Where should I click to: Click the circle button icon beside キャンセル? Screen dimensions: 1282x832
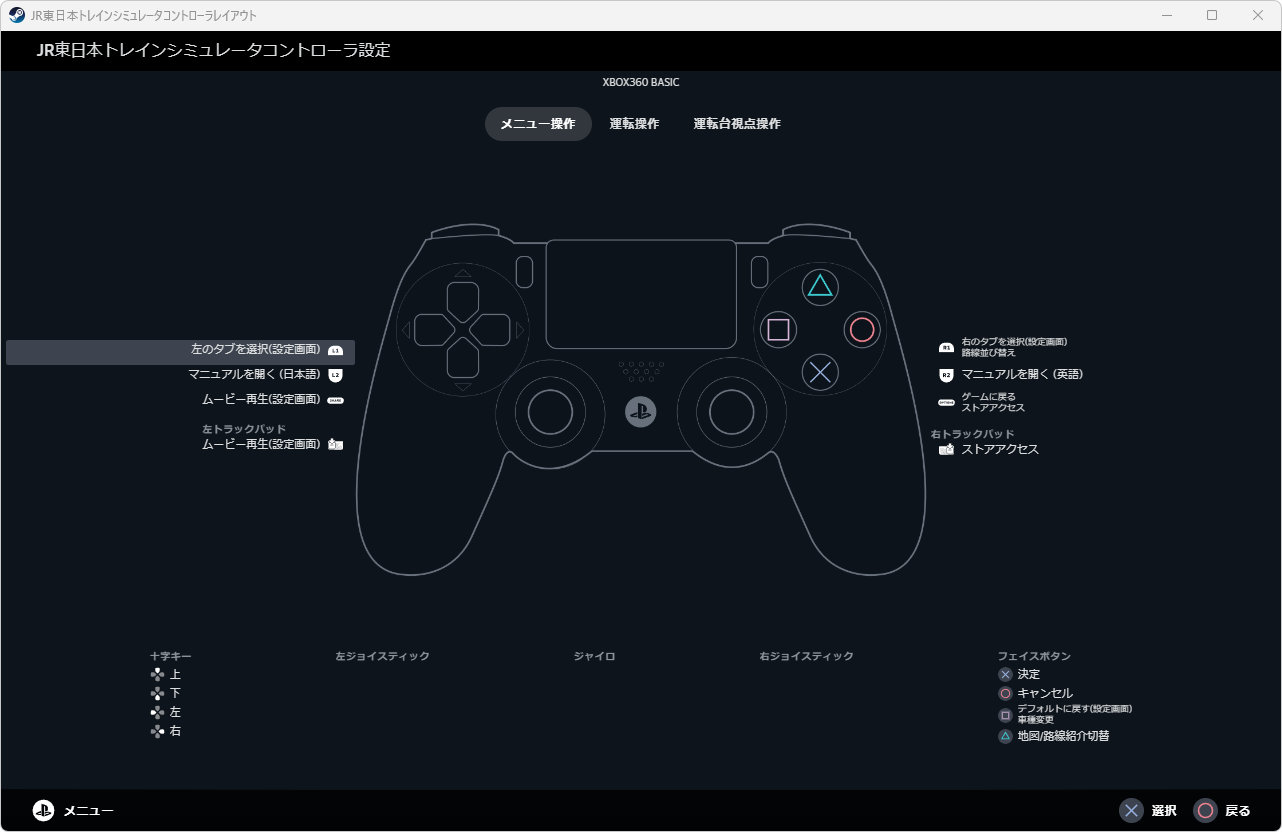coord(1004,693)
